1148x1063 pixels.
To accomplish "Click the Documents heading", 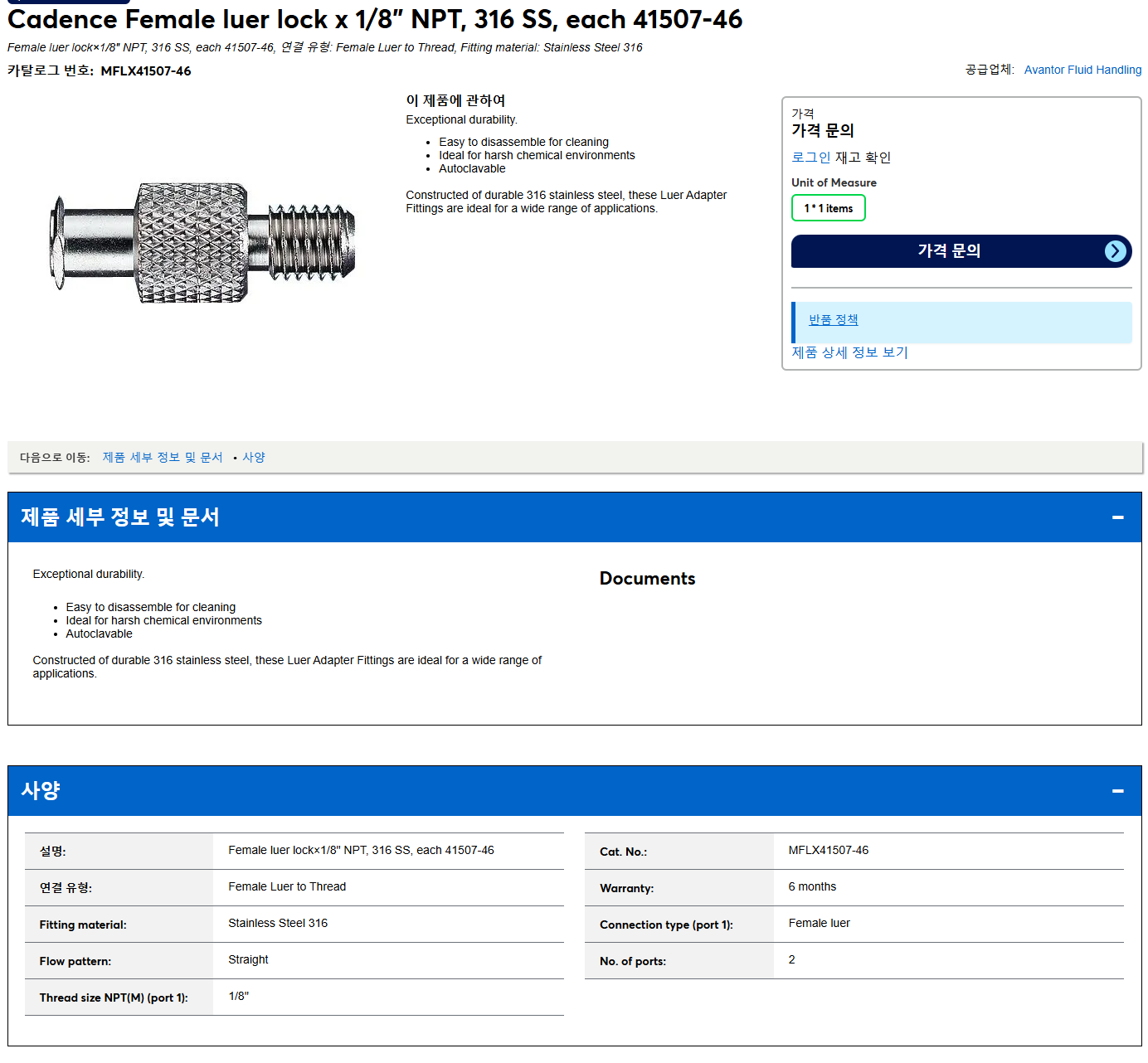I will click(647, 579).
